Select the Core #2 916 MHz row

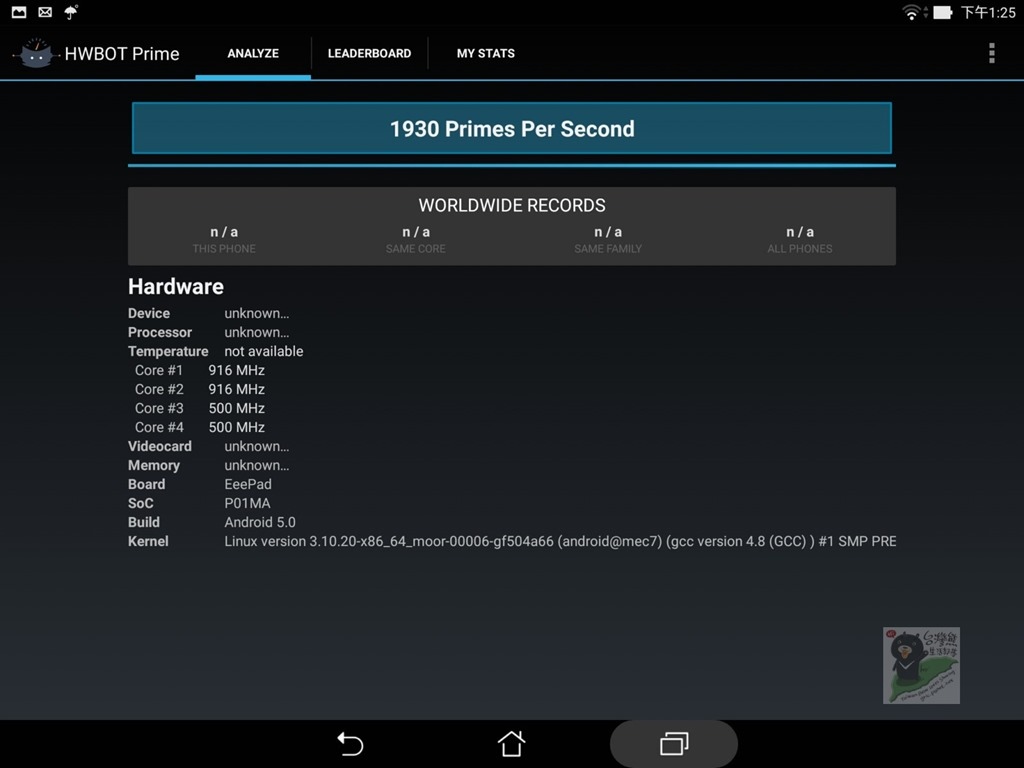coord(200,389)
